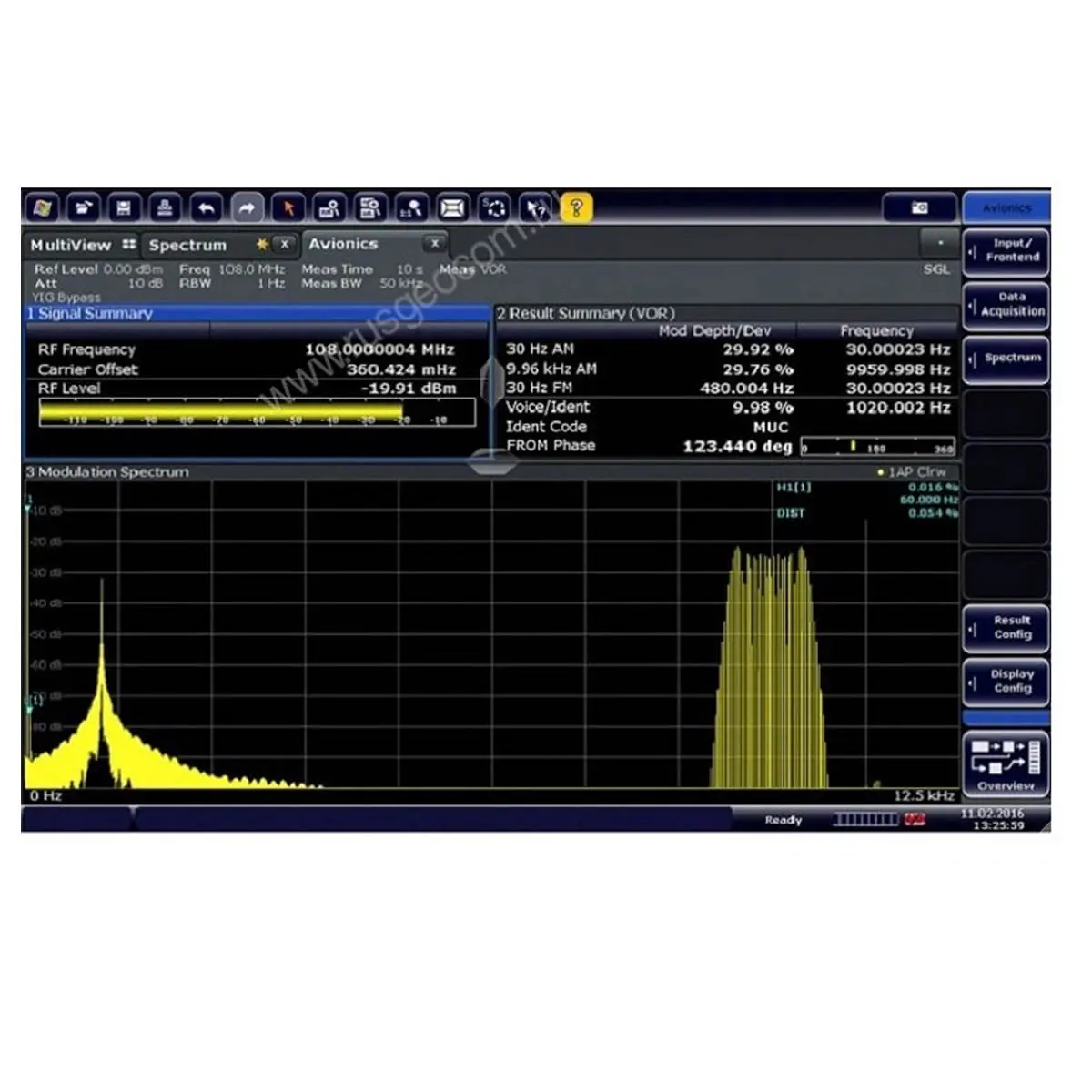Open the MultiView tab
Image resolution: width=1092 pixels, height=1092 pixels.
coord(71,245)
